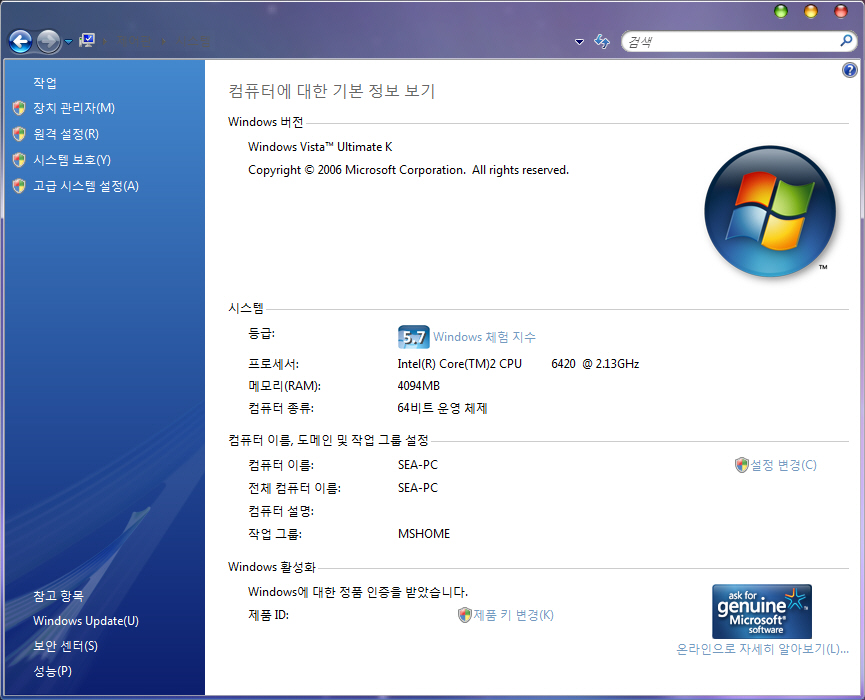
Task: Open Help with the blue question mark icon
Action: tap(850, 70)
